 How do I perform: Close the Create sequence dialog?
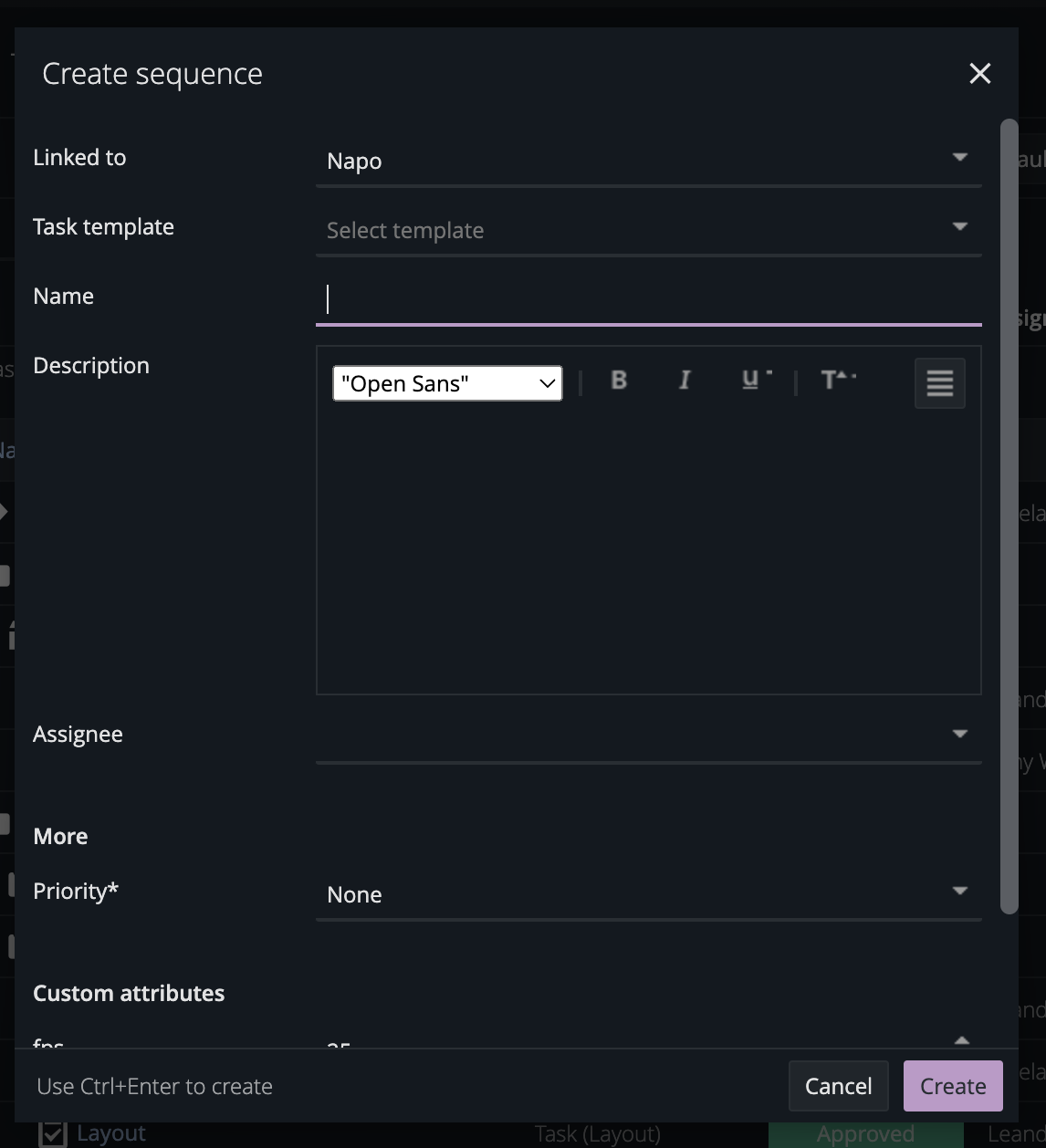point(979,74)
